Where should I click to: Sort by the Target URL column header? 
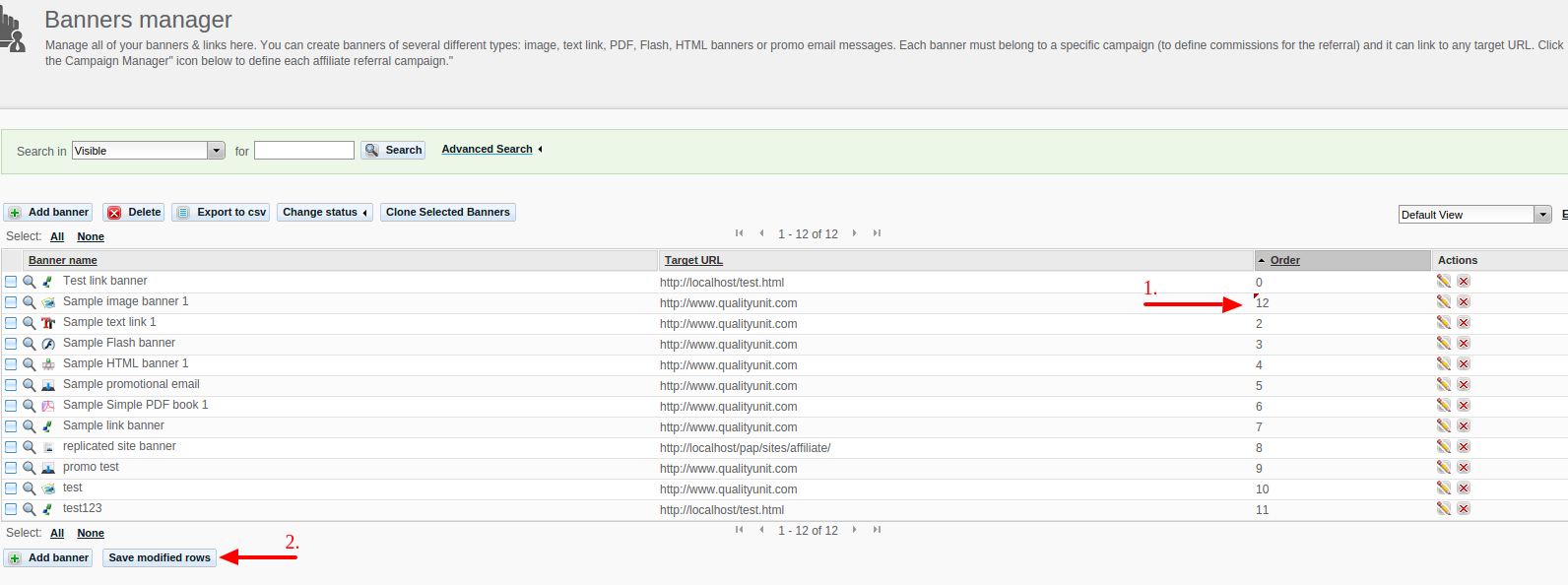[x=693, y=260]
